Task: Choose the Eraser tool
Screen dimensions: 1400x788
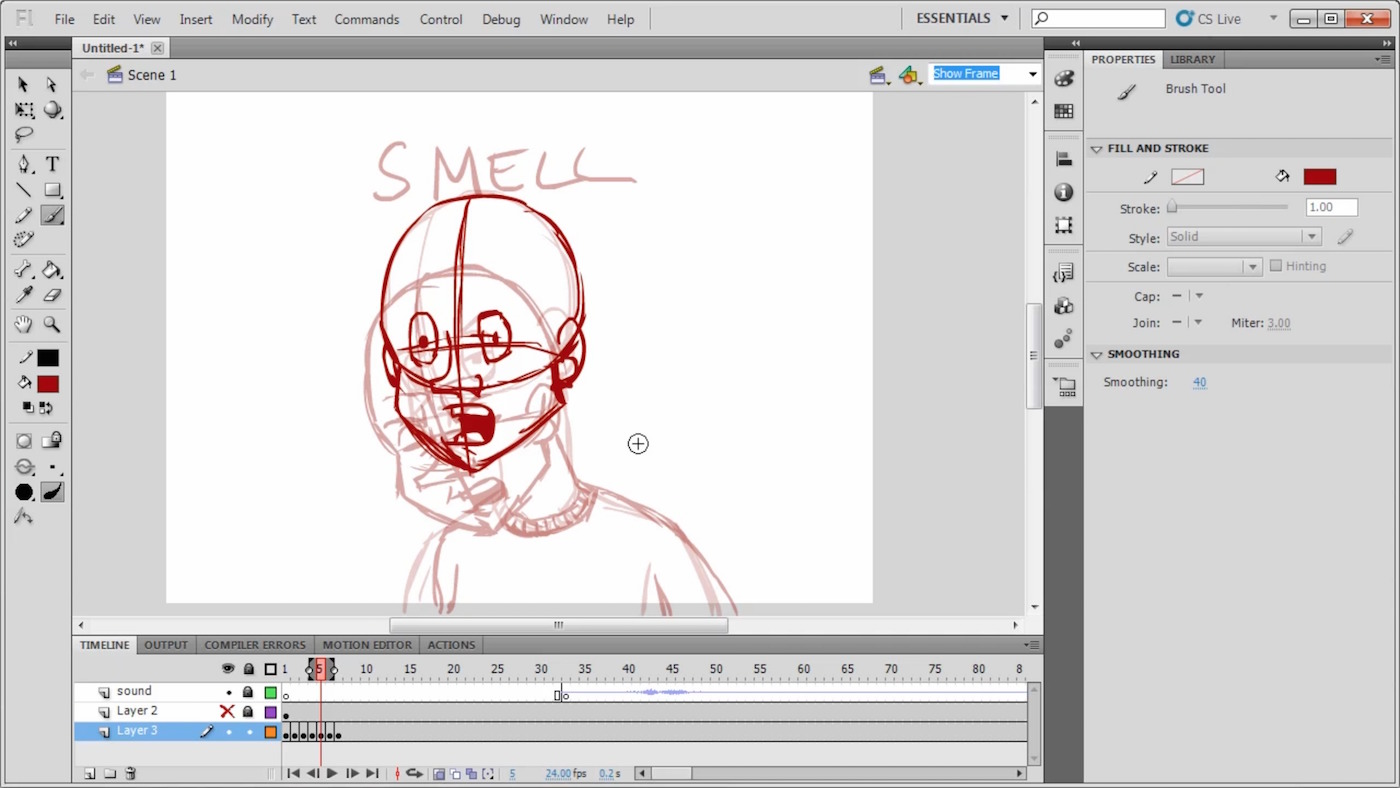Action: pyautogui.click(x=52, y=295)
